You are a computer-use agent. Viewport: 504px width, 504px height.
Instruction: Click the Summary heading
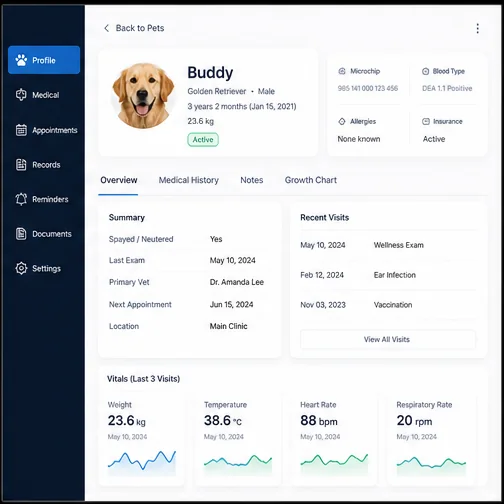[x=127, y=217]
